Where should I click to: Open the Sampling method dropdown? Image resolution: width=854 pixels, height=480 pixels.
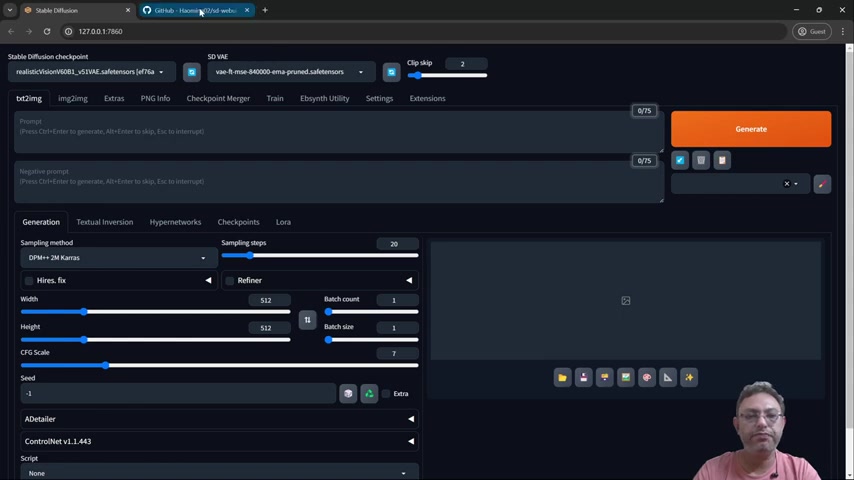click(119, 258)
